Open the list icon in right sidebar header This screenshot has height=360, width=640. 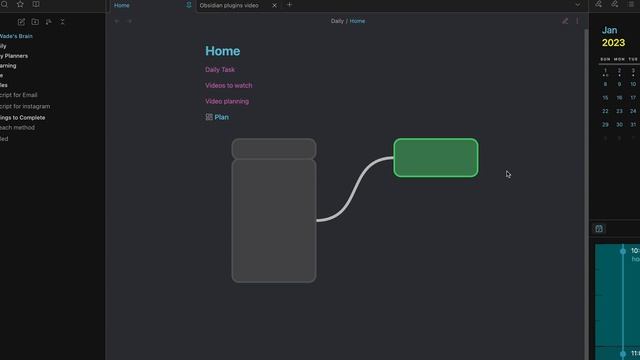tap(631, 4)
